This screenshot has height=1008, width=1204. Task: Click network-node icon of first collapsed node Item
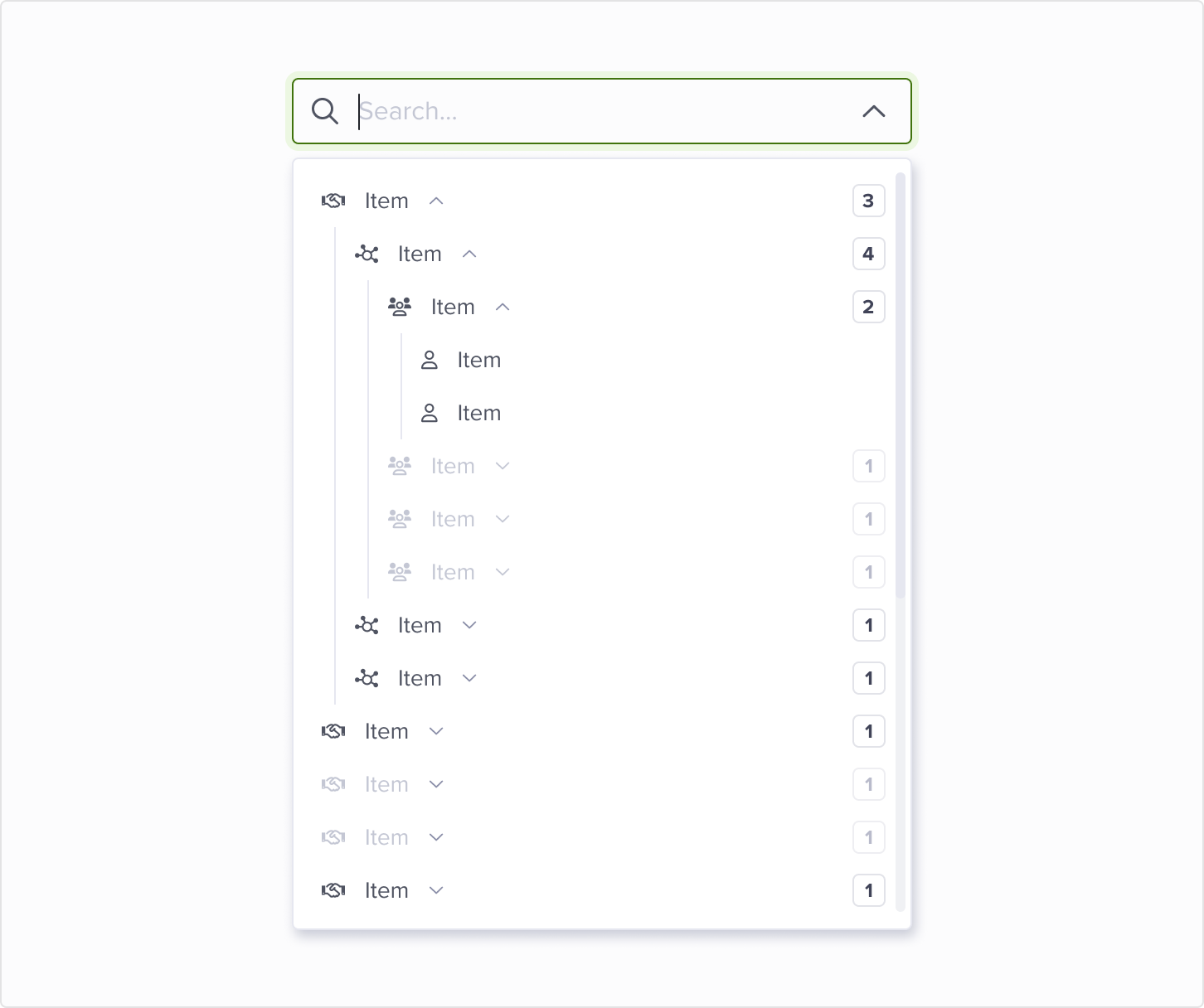[x=367, y=625]
